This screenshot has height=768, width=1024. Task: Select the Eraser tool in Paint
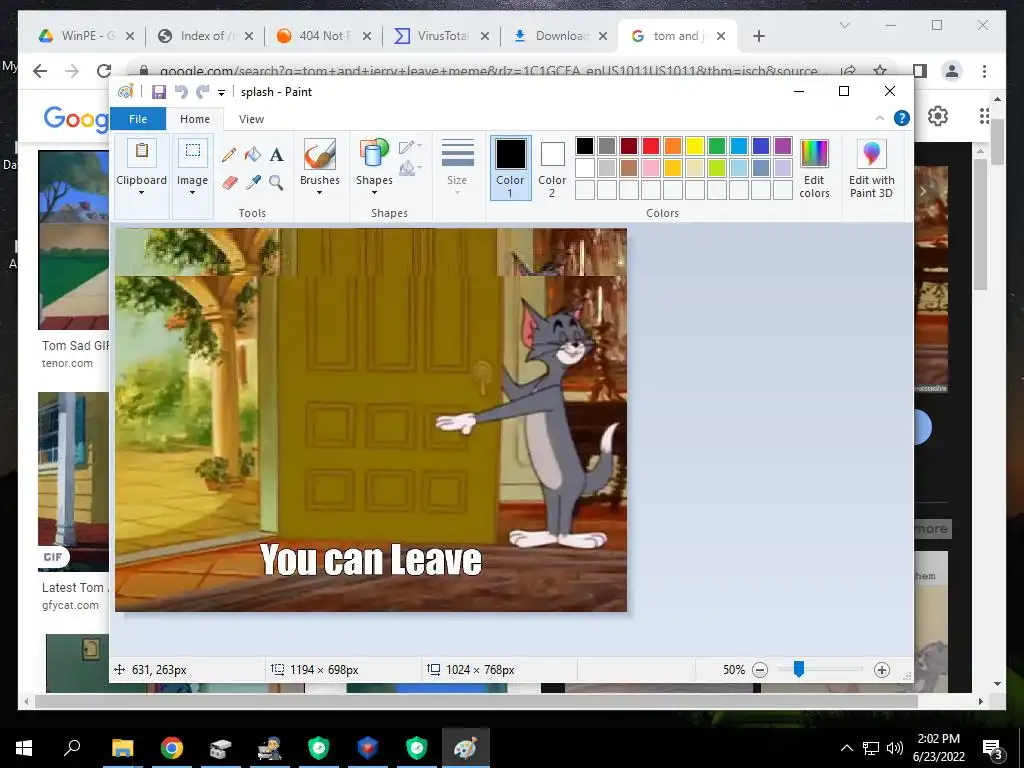[x=229, y=182]
